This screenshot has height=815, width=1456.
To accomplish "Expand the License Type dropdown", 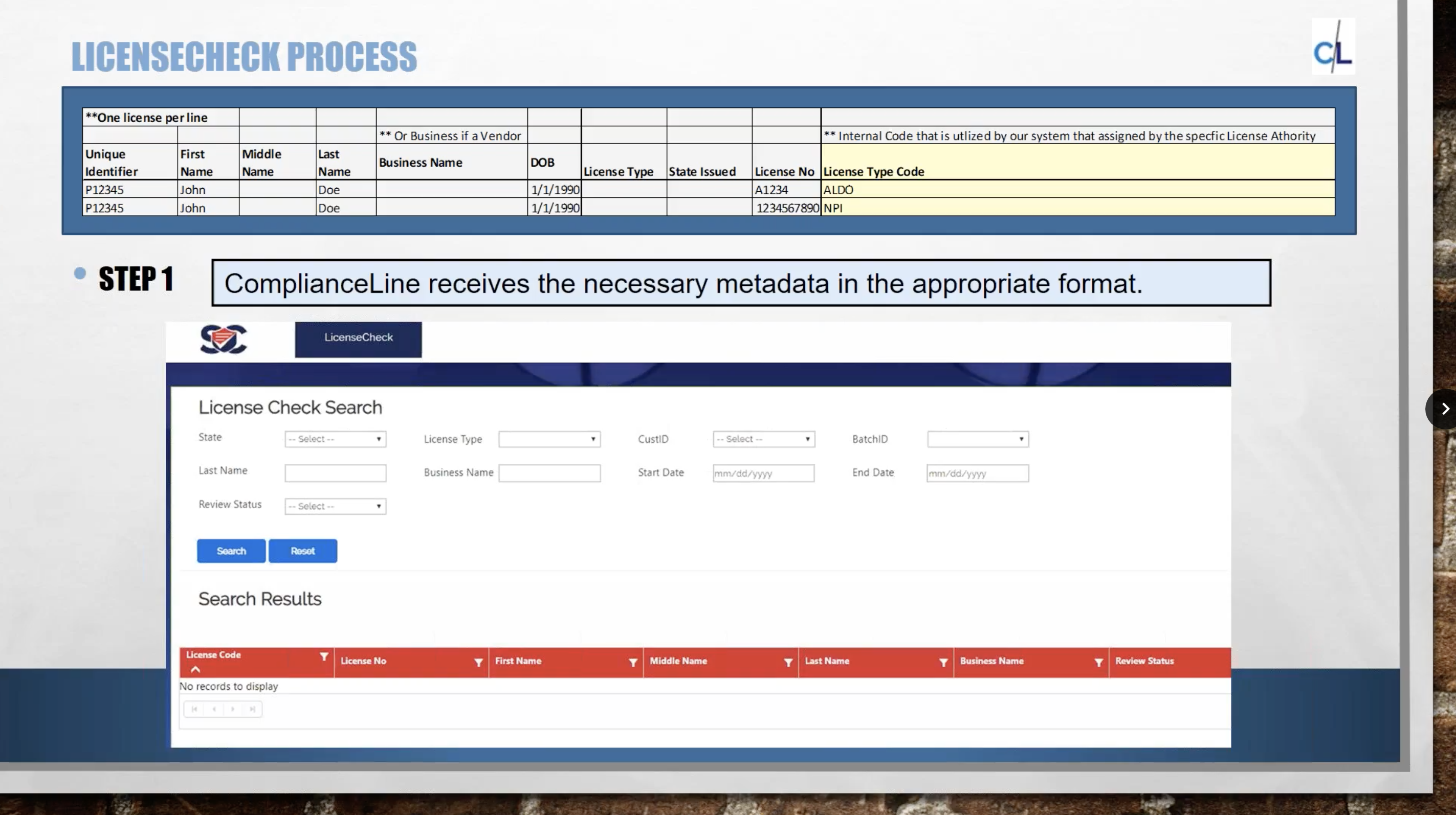I will [x=549, y=439].
